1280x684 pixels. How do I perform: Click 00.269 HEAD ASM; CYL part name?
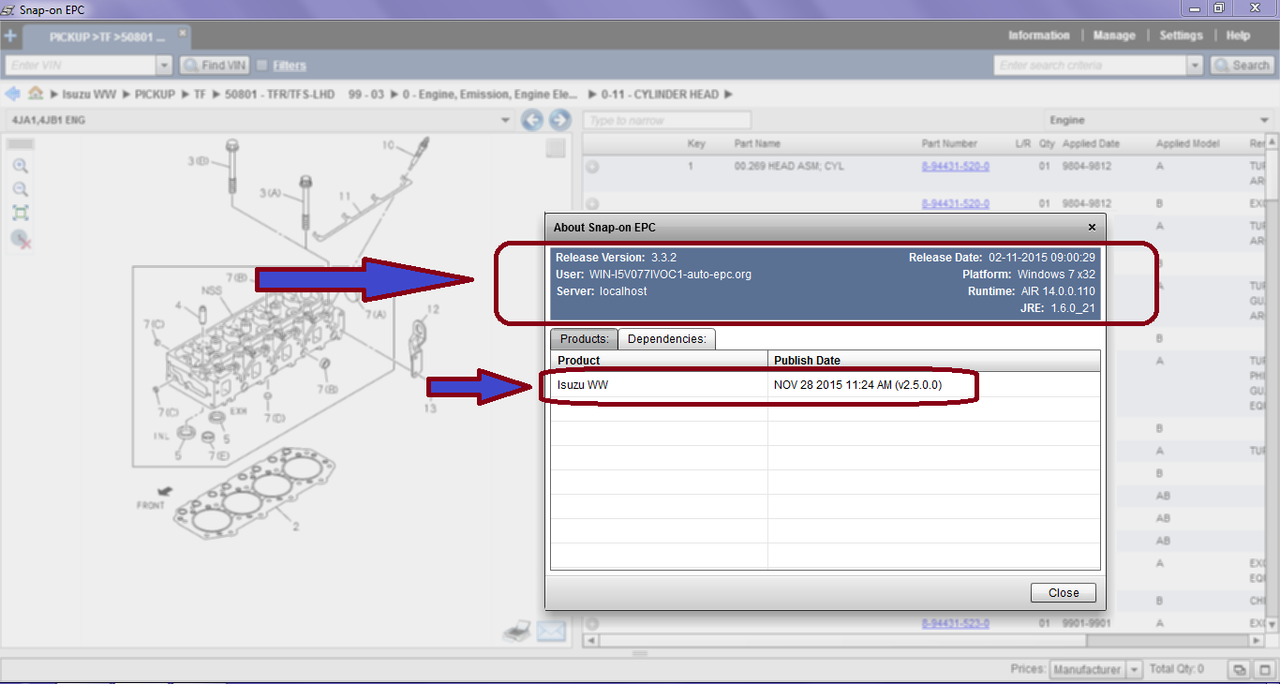(x=789, y=167)
